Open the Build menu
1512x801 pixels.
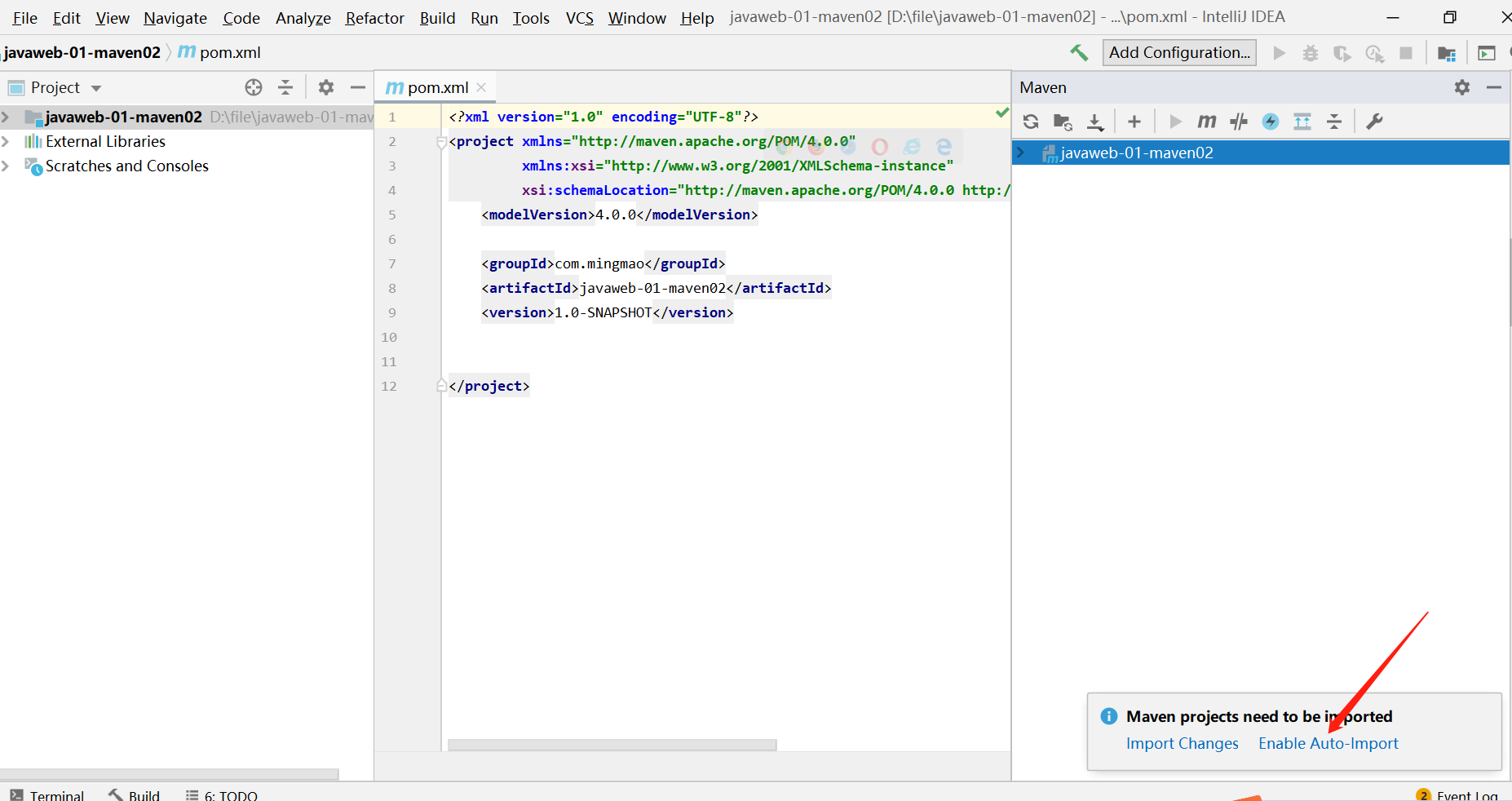[x=437, y=18]
